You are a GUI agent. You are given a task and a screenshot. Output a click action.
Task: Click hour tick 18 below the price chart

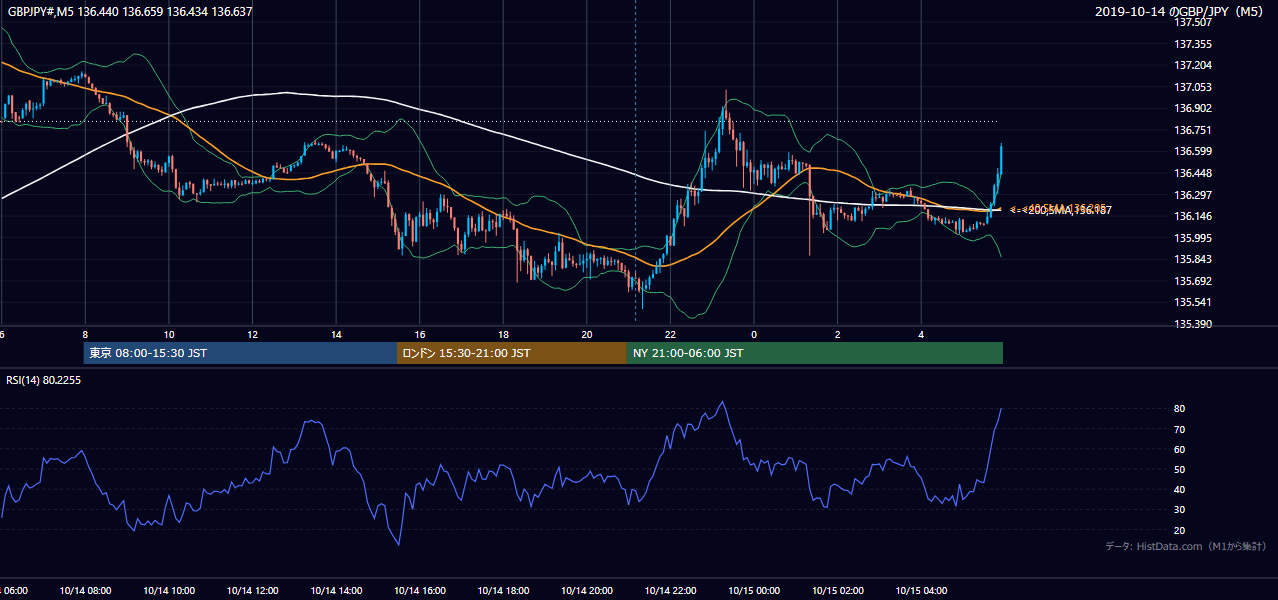coord(503,334)
